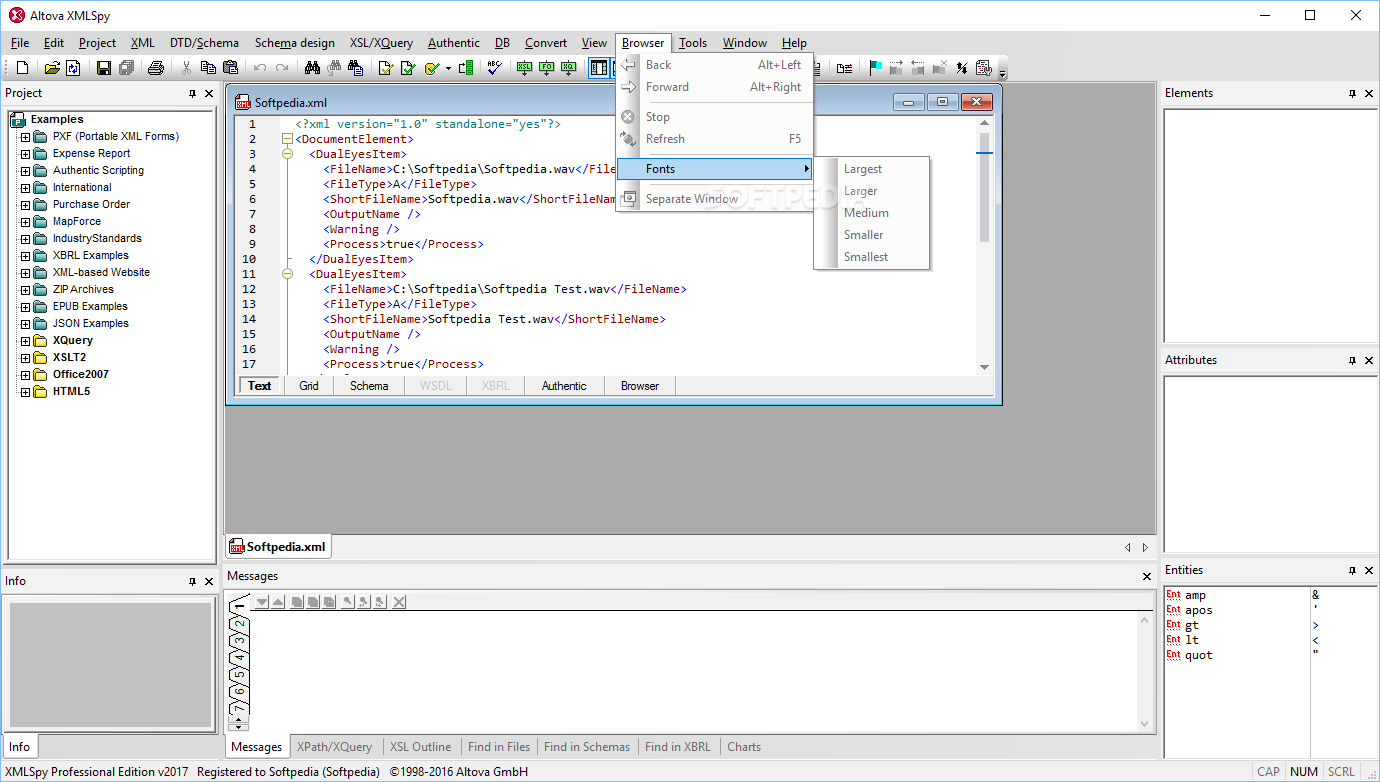Open the Find in Files output tab
Screen dimensions: 1380x782
[499, 747]
